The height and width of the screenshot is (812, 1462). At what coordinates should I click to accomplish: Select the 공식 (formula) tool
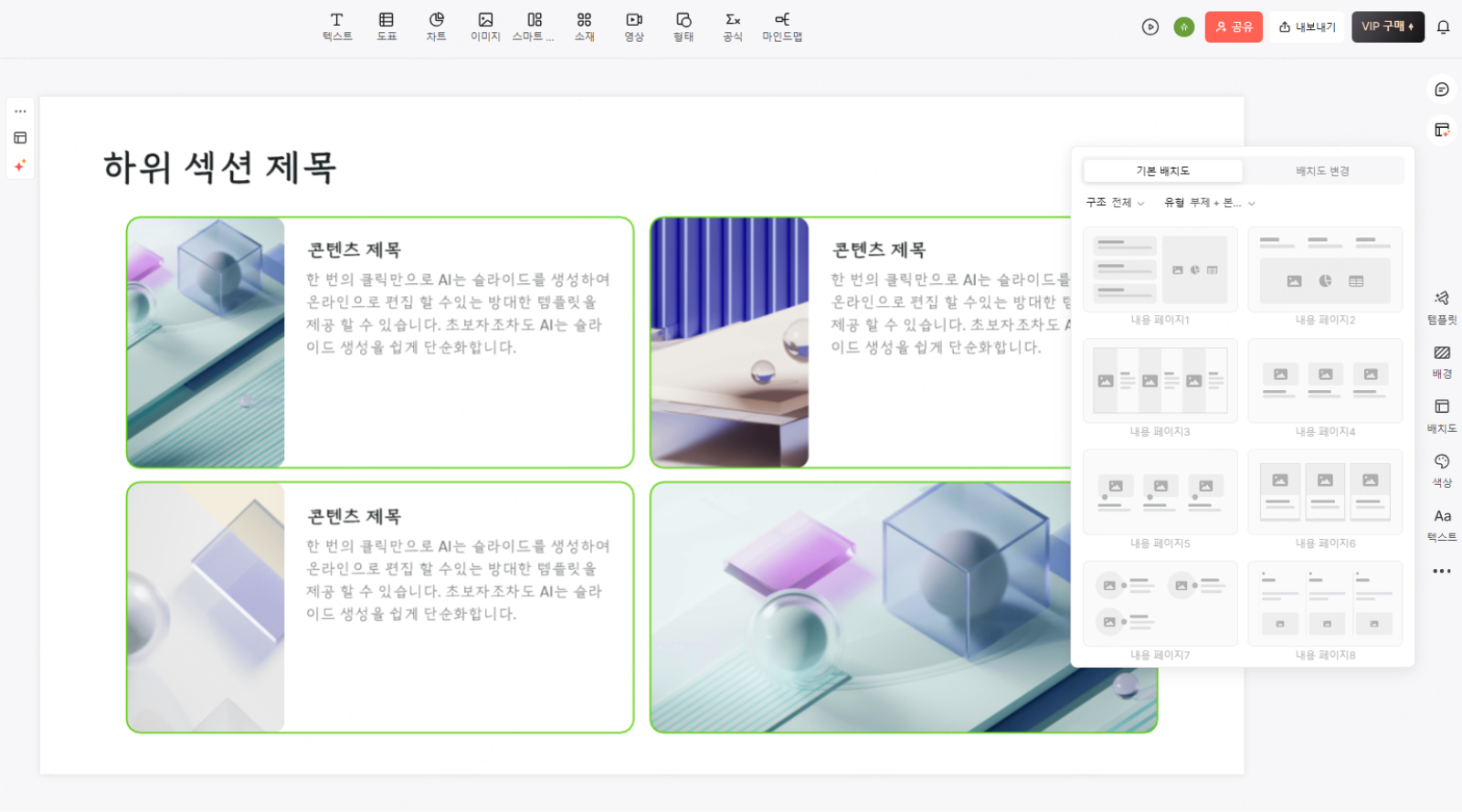point(733,26)
